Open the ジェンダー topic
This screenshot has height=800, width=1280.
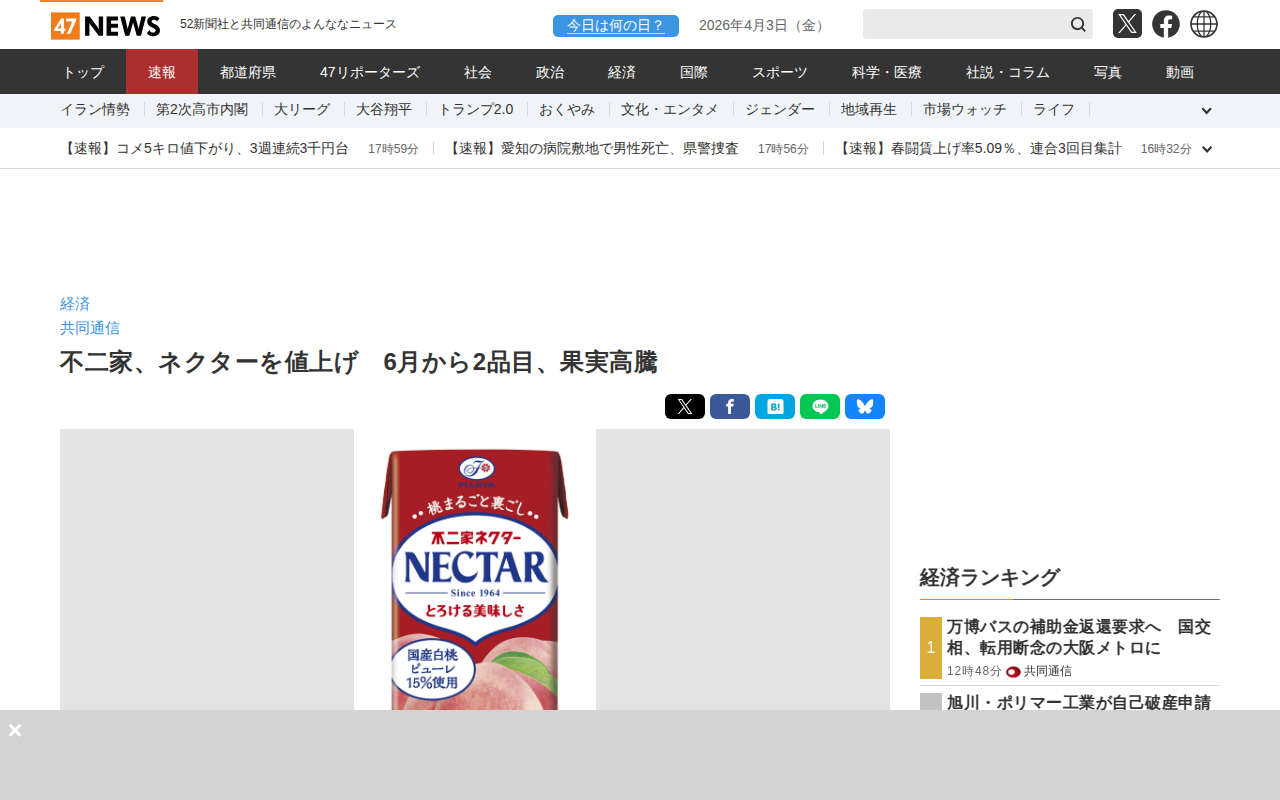(780, 110)
